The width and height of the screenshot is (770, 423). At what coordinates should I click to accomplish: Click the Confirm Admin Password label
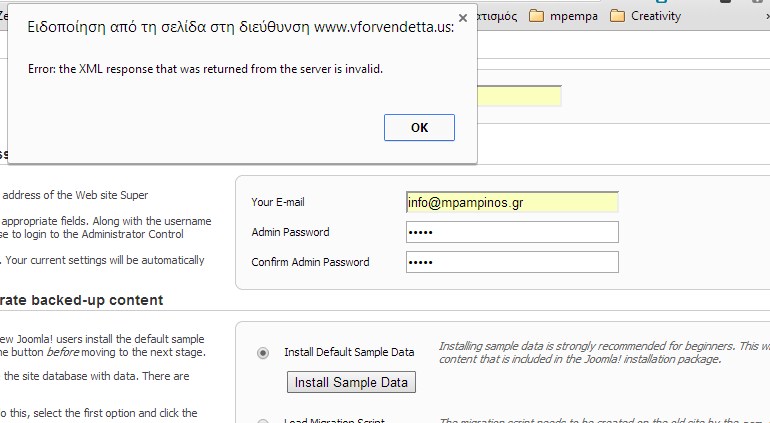point(310,262)
